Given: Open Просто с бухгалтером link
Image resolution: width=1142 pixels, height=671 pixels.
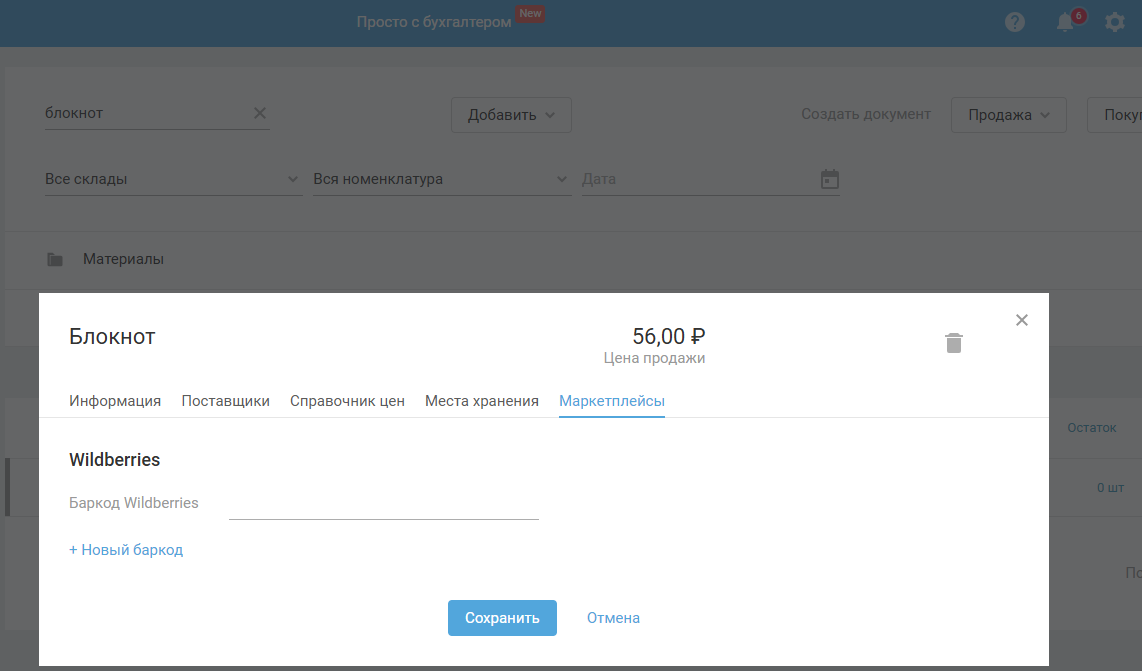Looking at the screenshot, I should (x=433, y=22).
